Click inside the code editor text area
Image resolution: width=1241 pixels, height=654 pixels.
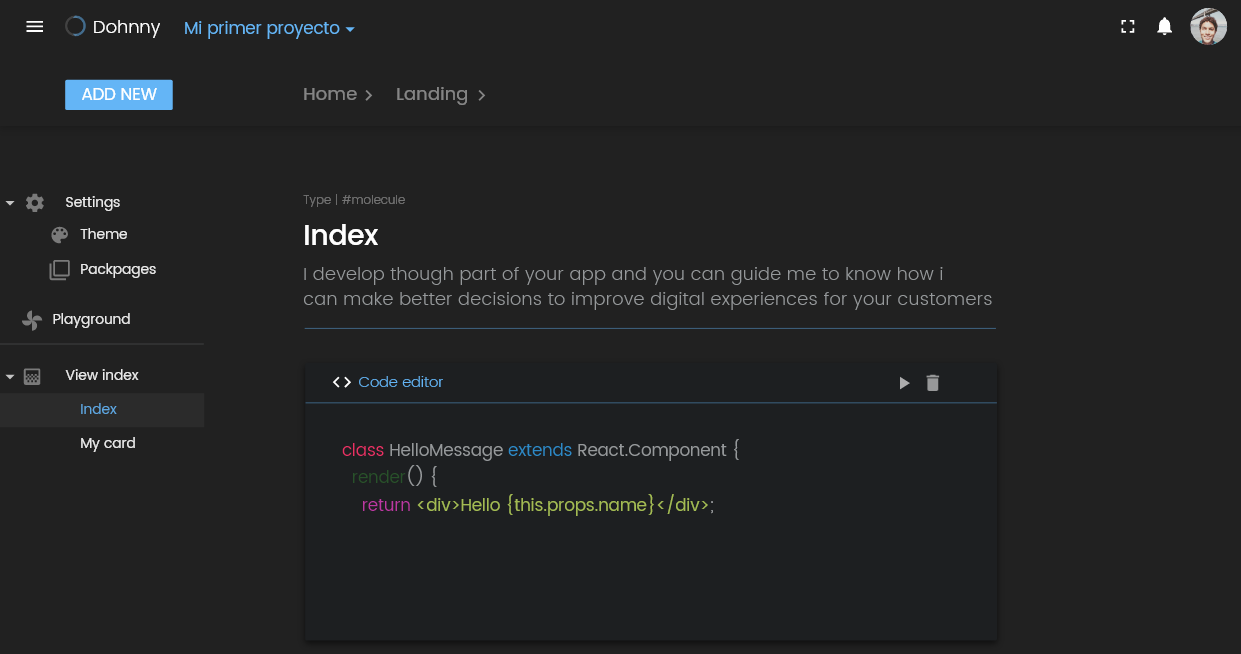pos(650,520)
